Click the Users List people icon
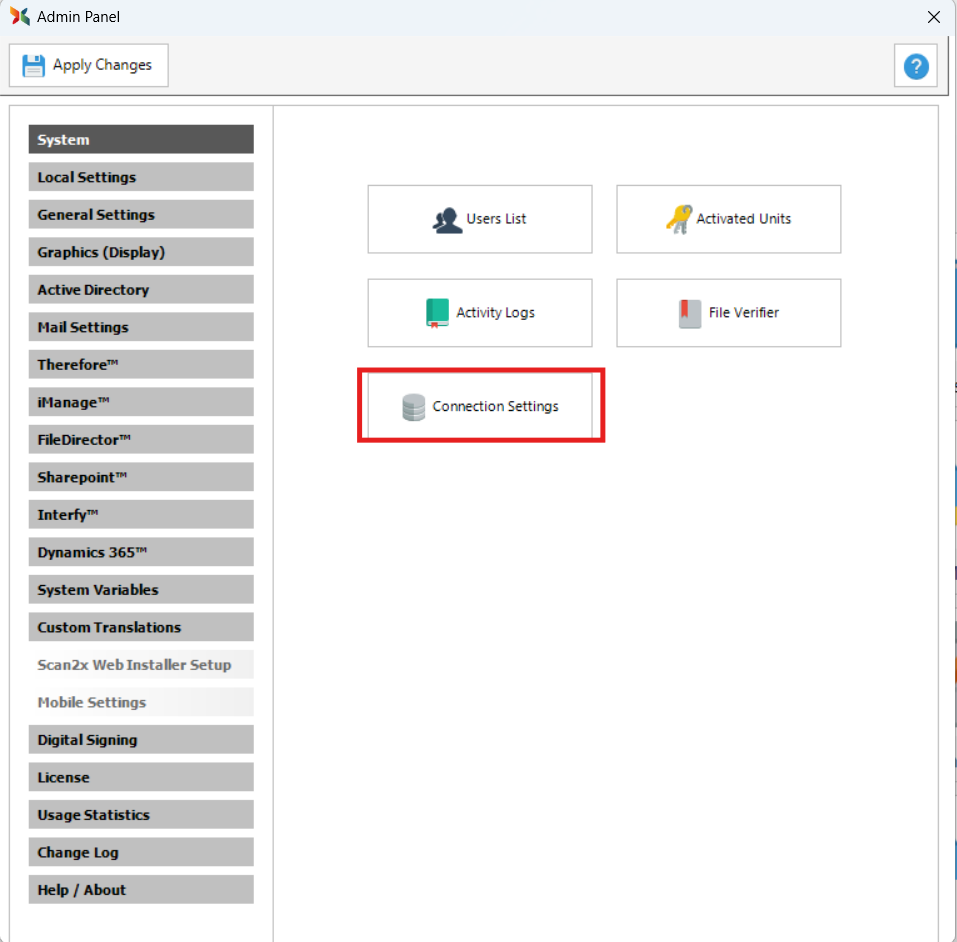The width and height of the screenshot is (957, 942). pos(447,220)
